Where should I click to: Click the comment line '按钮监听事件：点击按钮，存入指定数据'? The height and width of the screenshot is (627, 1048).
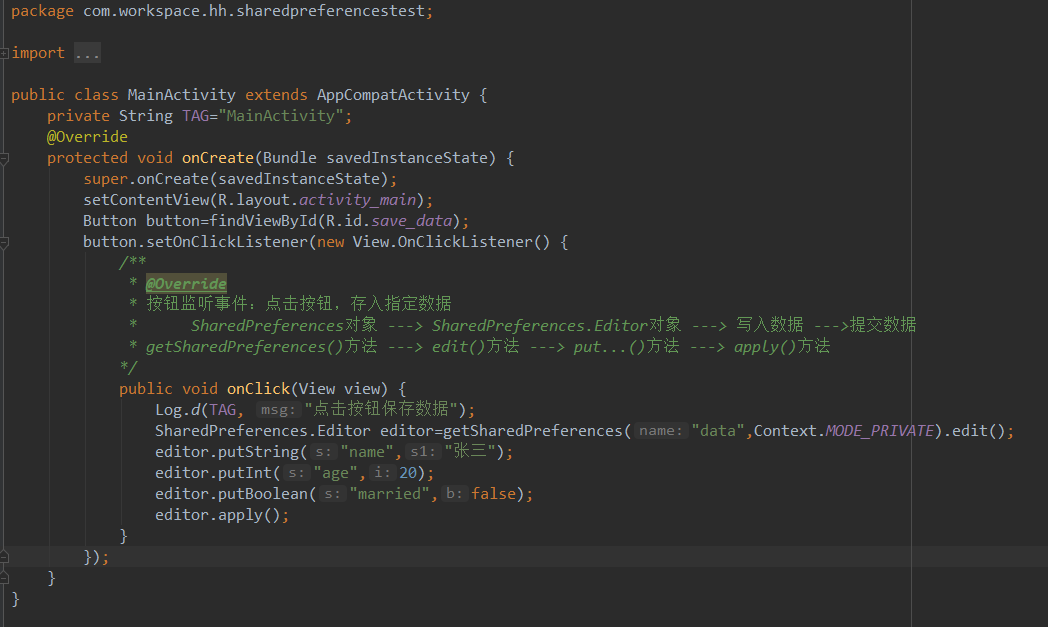tap(299, 304)
